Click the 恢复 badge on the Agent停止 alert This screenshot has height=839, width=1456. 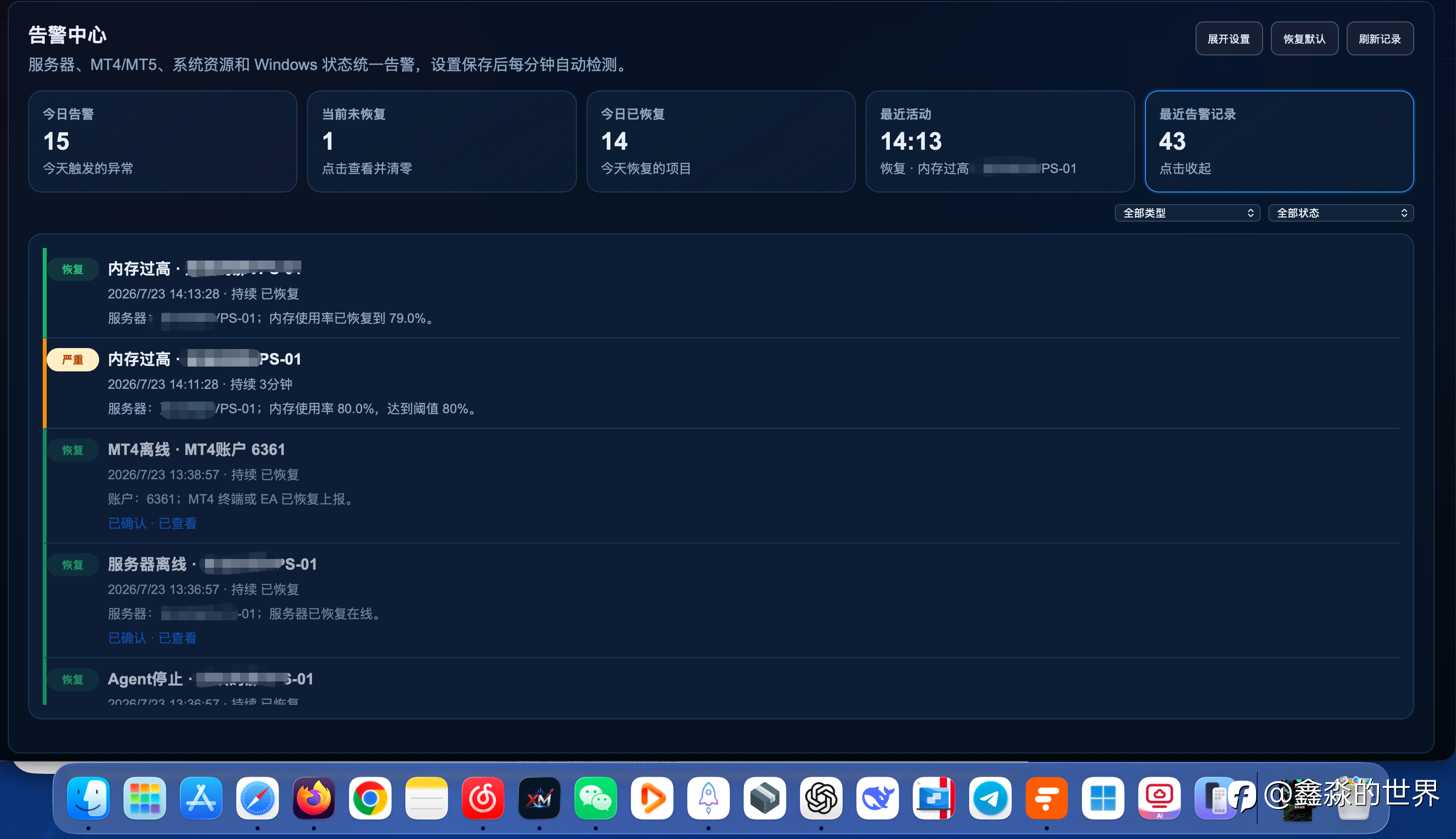[x=72, y=680]
